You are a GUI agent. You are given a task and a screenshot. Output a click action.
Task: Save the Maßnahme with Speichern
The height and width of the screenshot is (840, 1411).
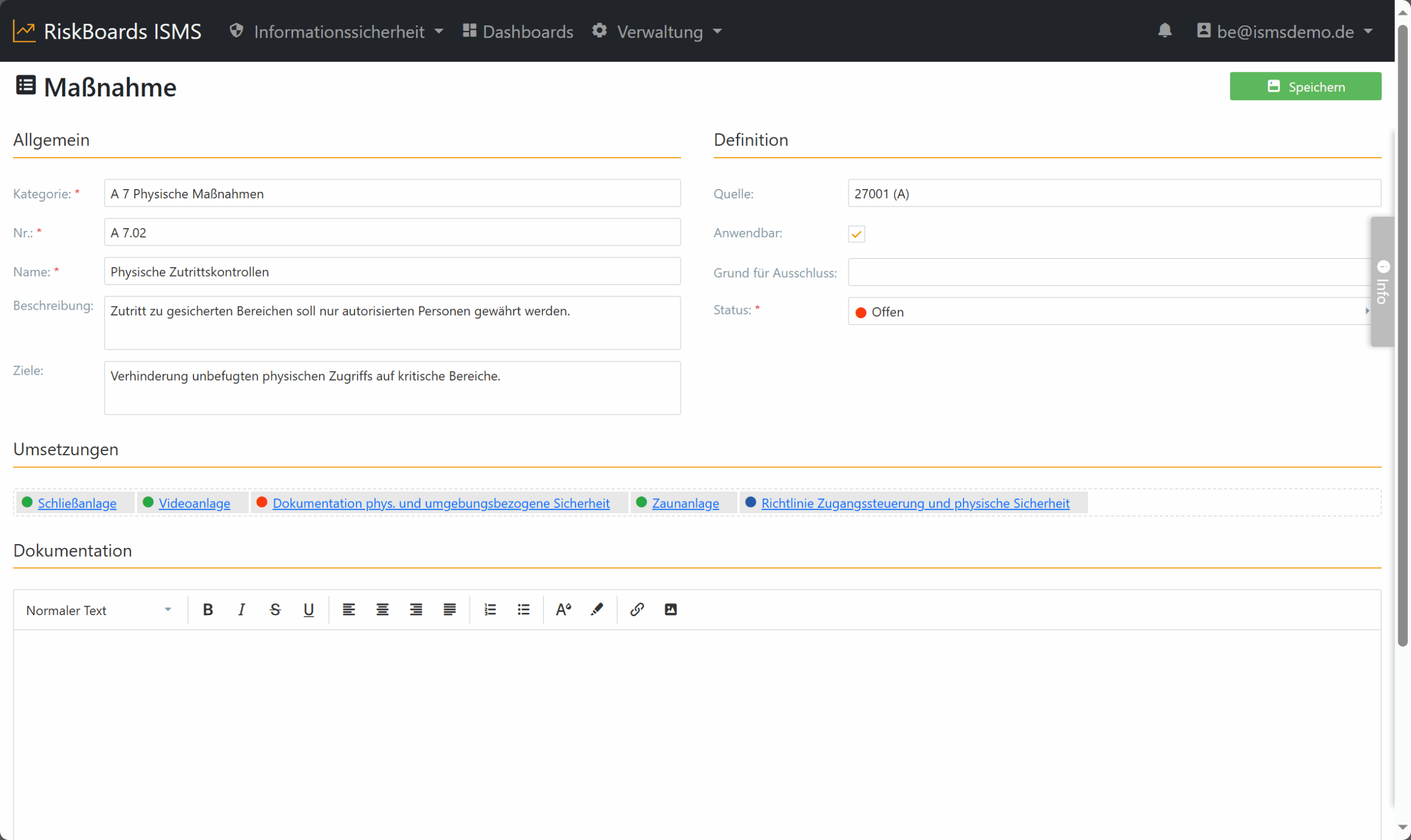point(1305,86)
